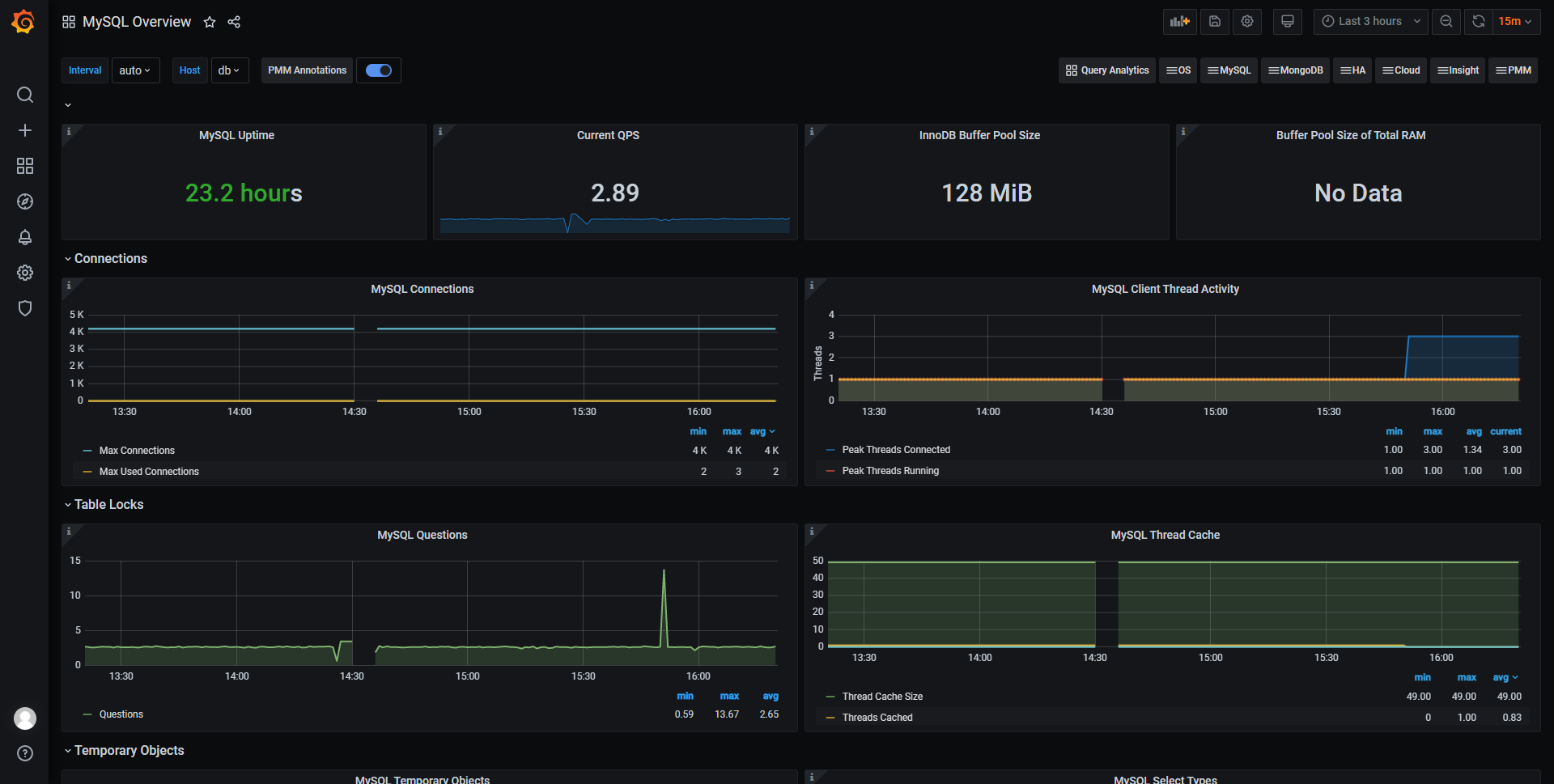Click the MySQL Connections panel title
Image resolution: width=1554 pixels, height=784 pixels.
point(422,289)
